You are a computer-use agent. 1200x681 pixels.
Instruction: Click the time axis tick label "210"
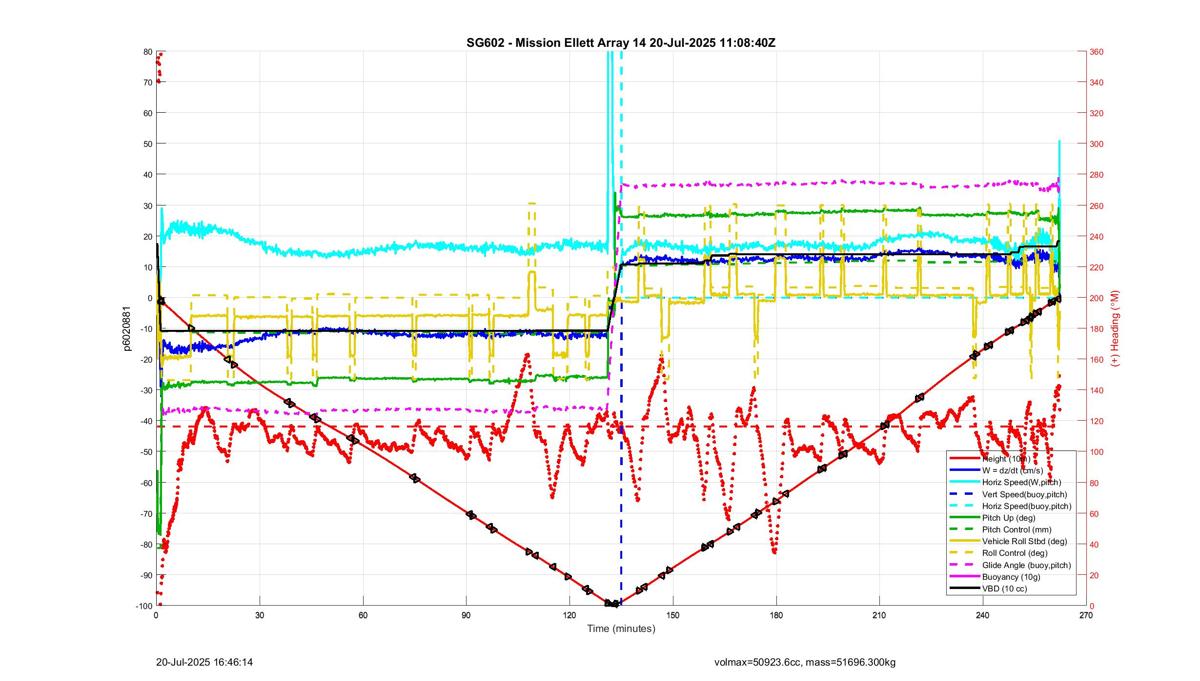coord(879,615)
